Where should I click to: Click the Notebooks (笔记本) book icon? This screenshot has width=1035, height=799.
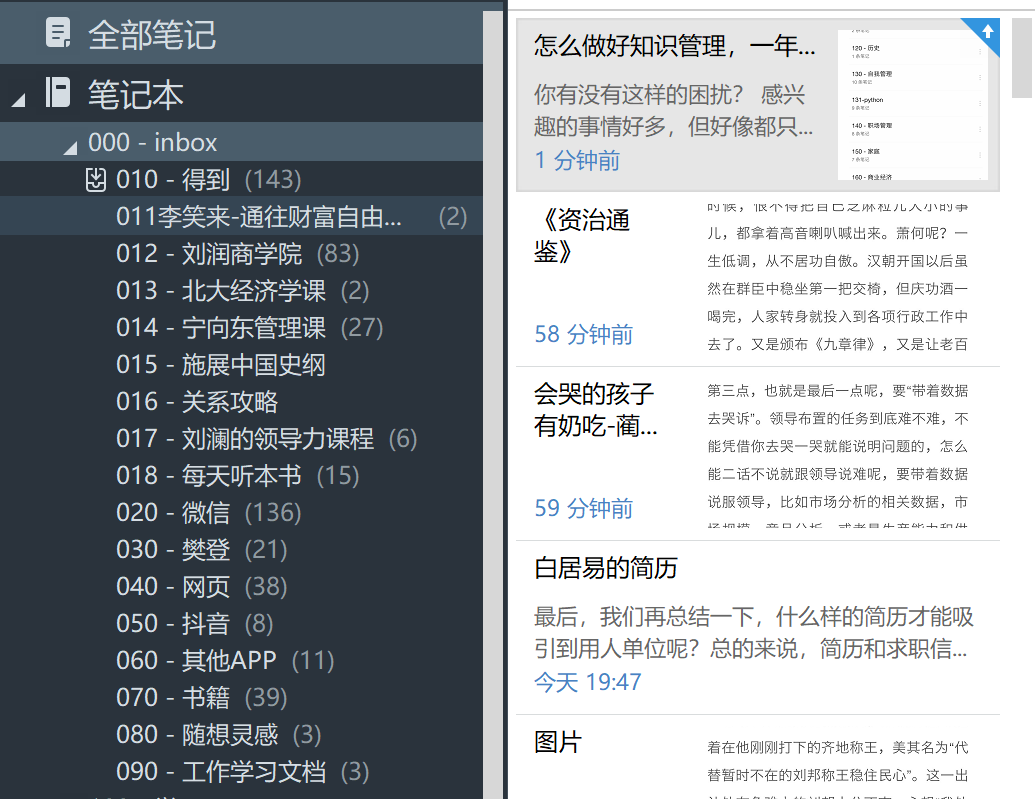pos(58,92)
